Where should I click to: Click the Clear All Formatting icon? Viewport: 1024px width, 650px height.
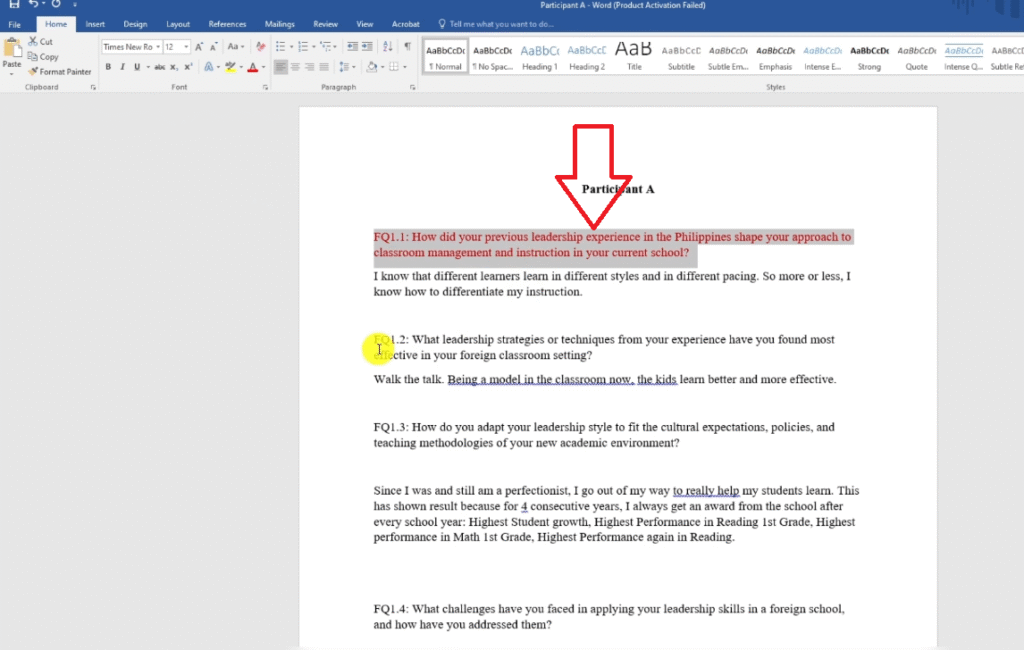click(260, 47)
